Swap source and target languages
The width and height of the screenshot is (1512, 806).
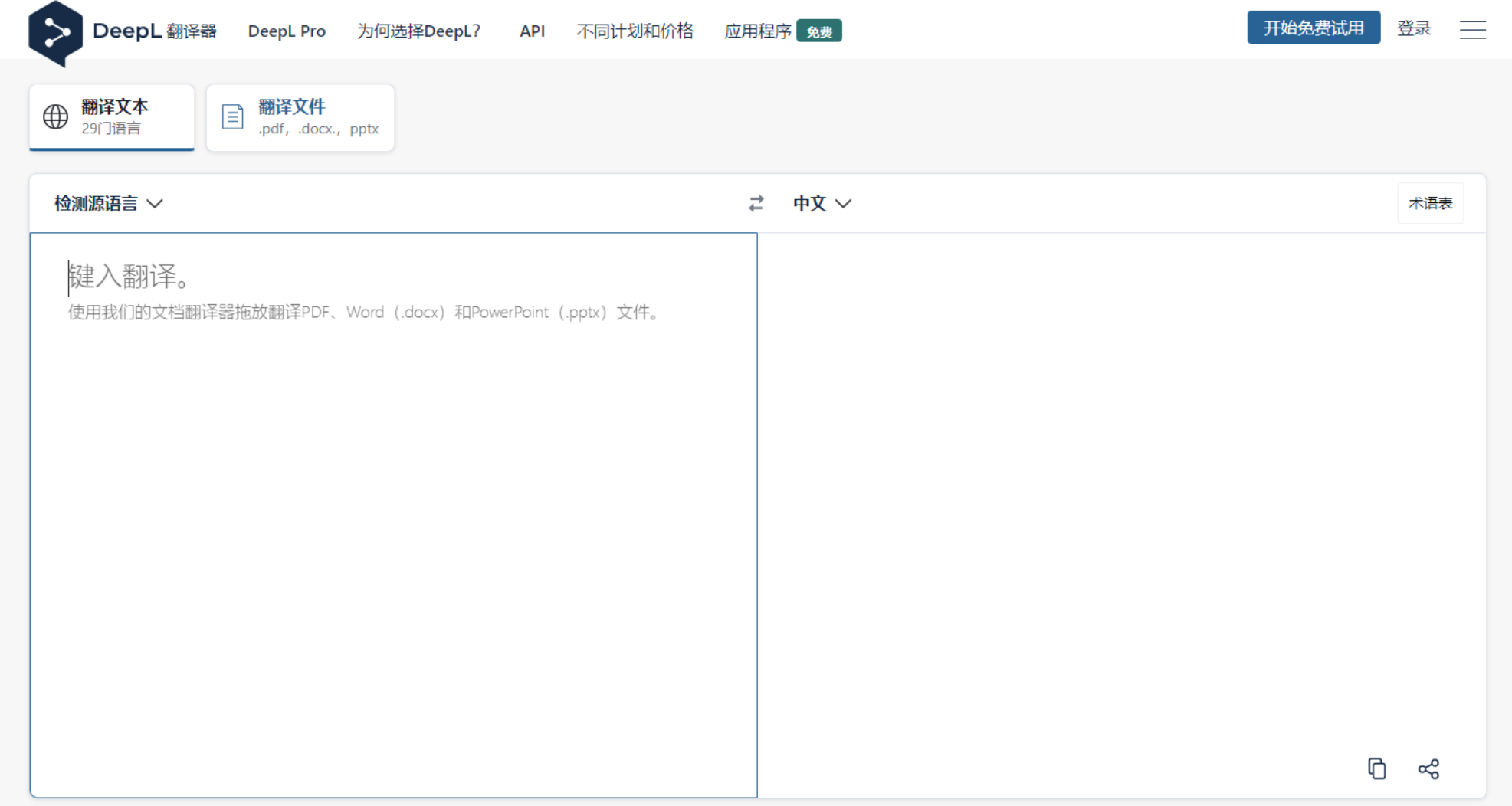tap(756, 203)
